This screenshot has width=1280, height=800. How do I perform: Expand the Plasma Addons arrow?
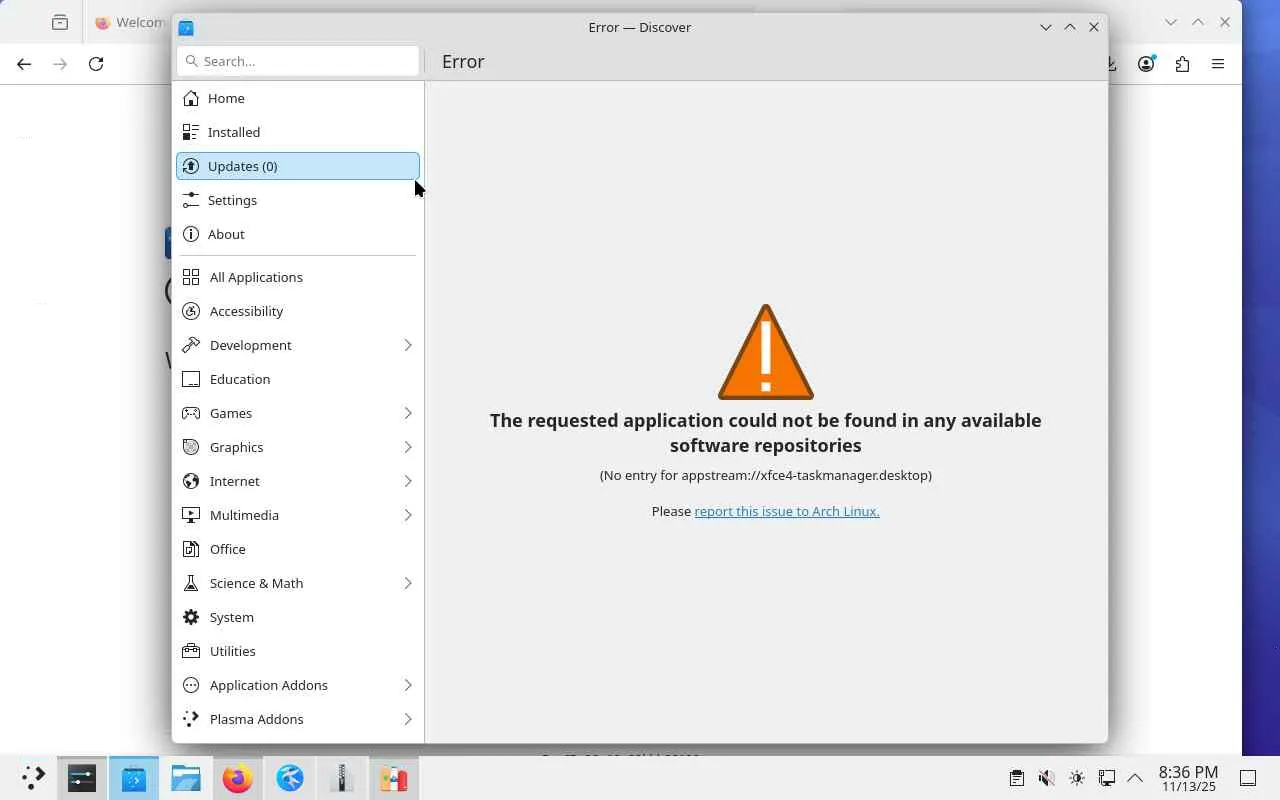click(408, 719)
